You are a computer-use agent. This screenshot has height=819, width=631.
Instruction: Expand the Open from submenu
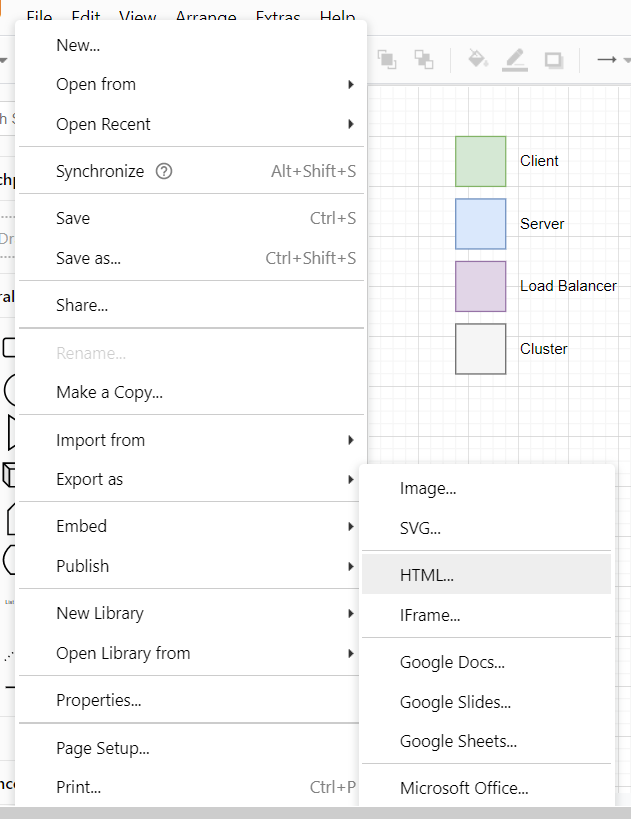pos(96,84)
